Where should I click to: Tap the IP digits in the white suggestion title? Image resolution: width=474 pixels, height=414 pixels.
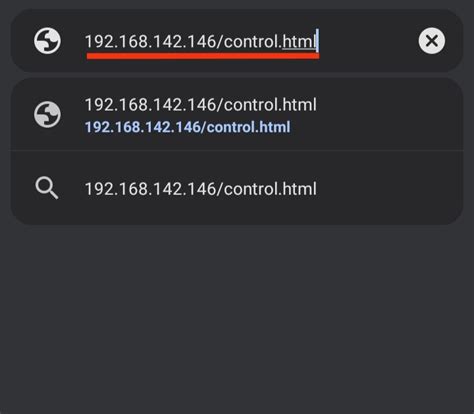click(151, 105)
